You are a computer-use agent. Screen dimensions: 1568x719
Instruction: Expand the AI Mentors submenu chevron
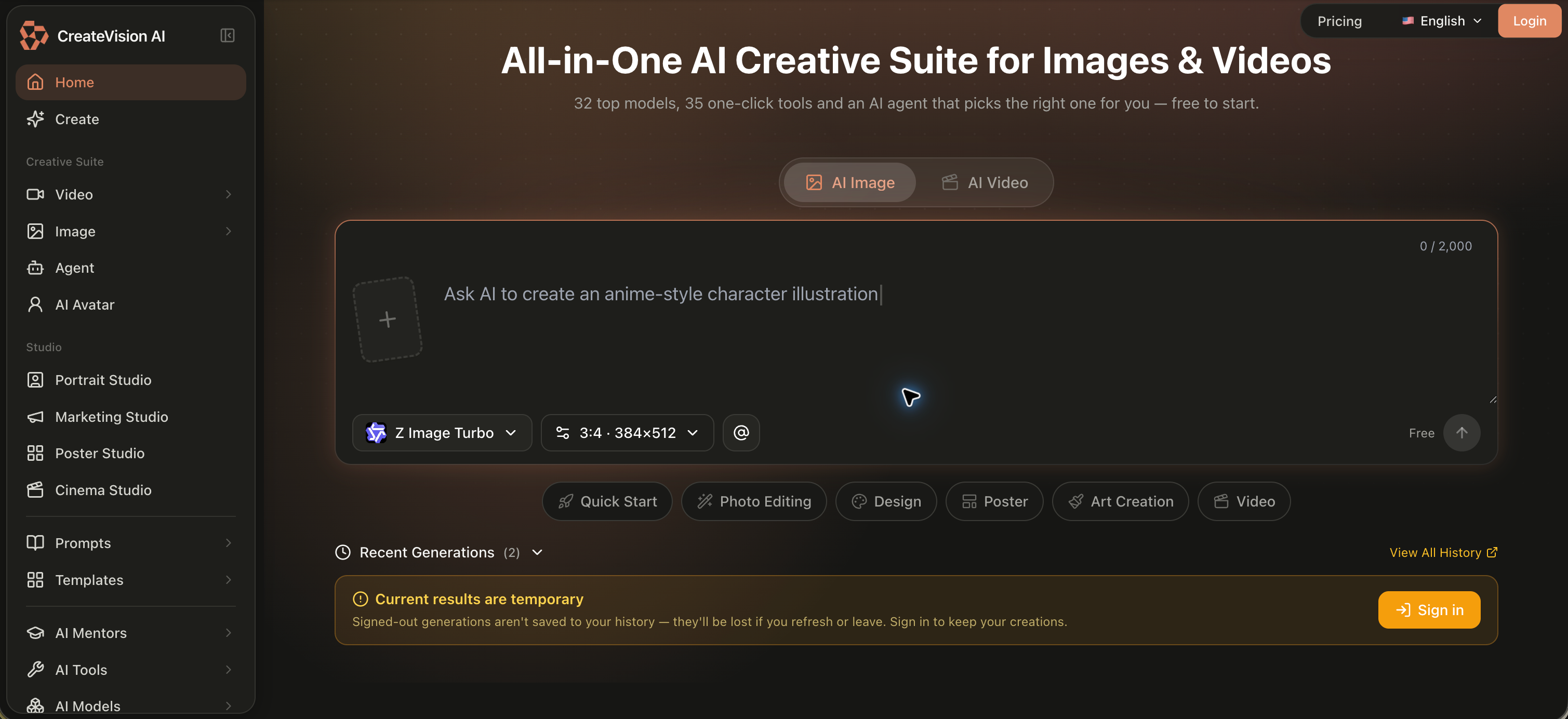228,633
